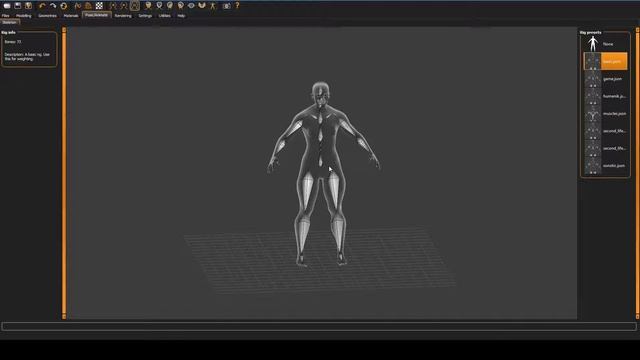Apply left-to-right symmetry icon
This screenshot has width=640, height=360.
tap(124, 6)
